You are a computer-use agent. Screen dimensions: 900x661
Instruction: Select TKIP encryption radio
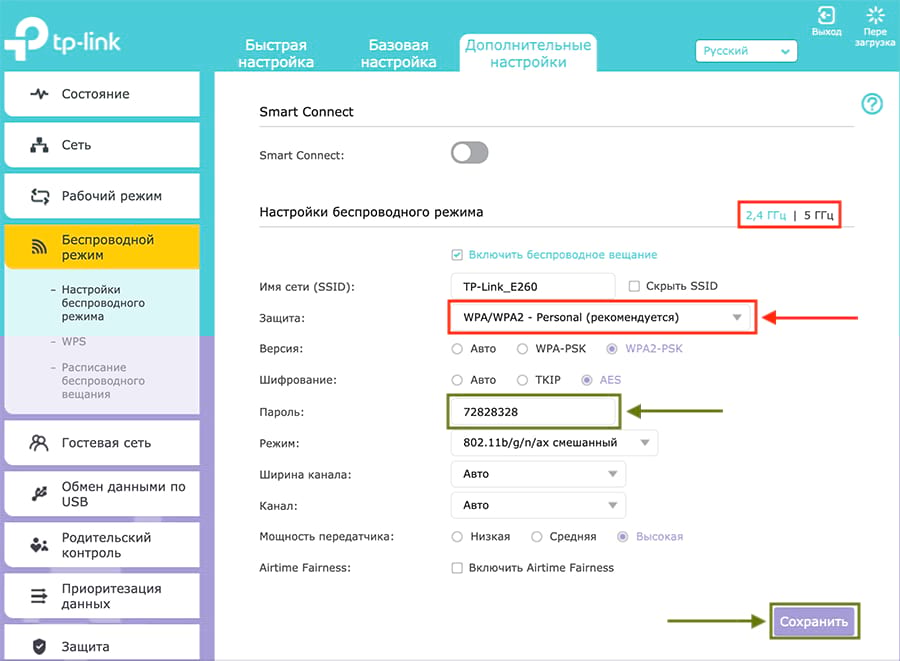(x=522, y=380)
